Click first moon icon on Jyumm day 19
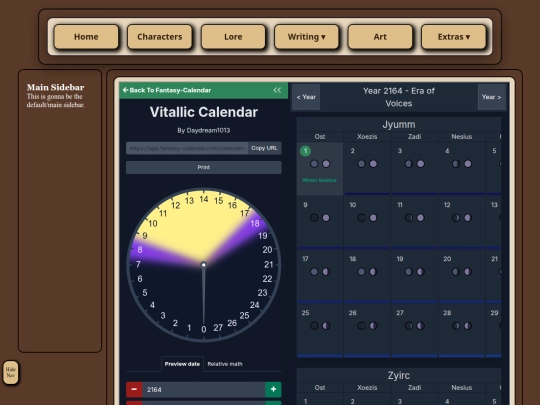Viewport: 540px width, 405px height. click(x=408, y=272)
